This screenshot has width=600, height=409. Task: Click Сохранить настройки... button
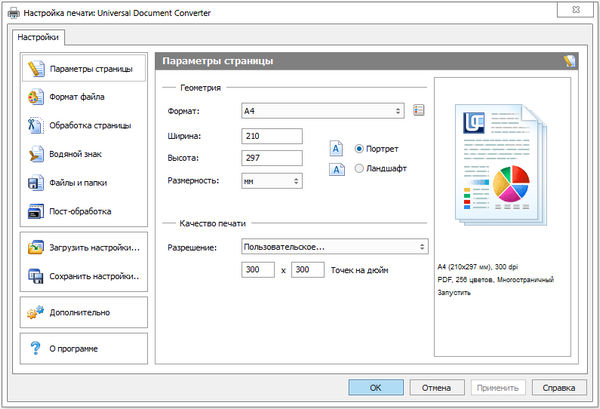click(84, 276)
